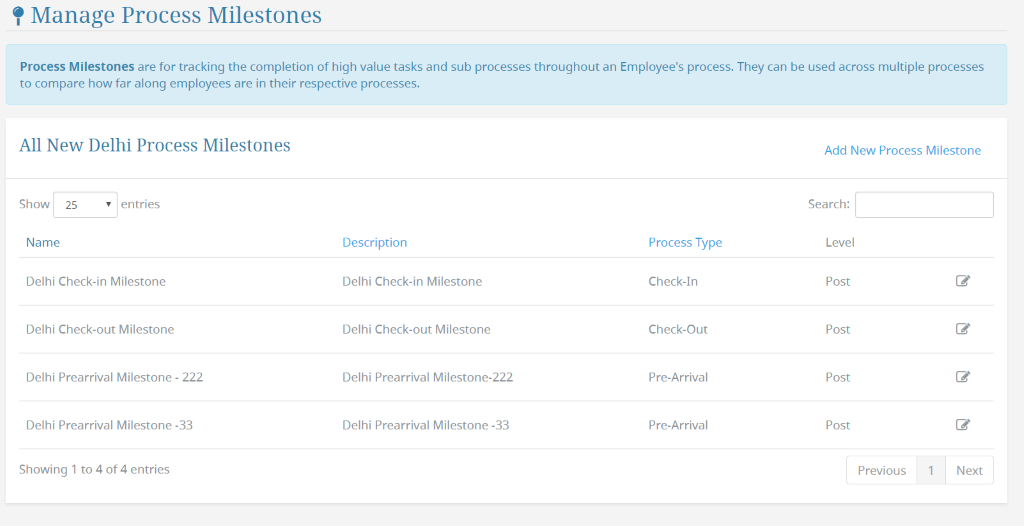Select page 1 in pagination
This screenshot has height=526, width=1024.
[931, 470]
